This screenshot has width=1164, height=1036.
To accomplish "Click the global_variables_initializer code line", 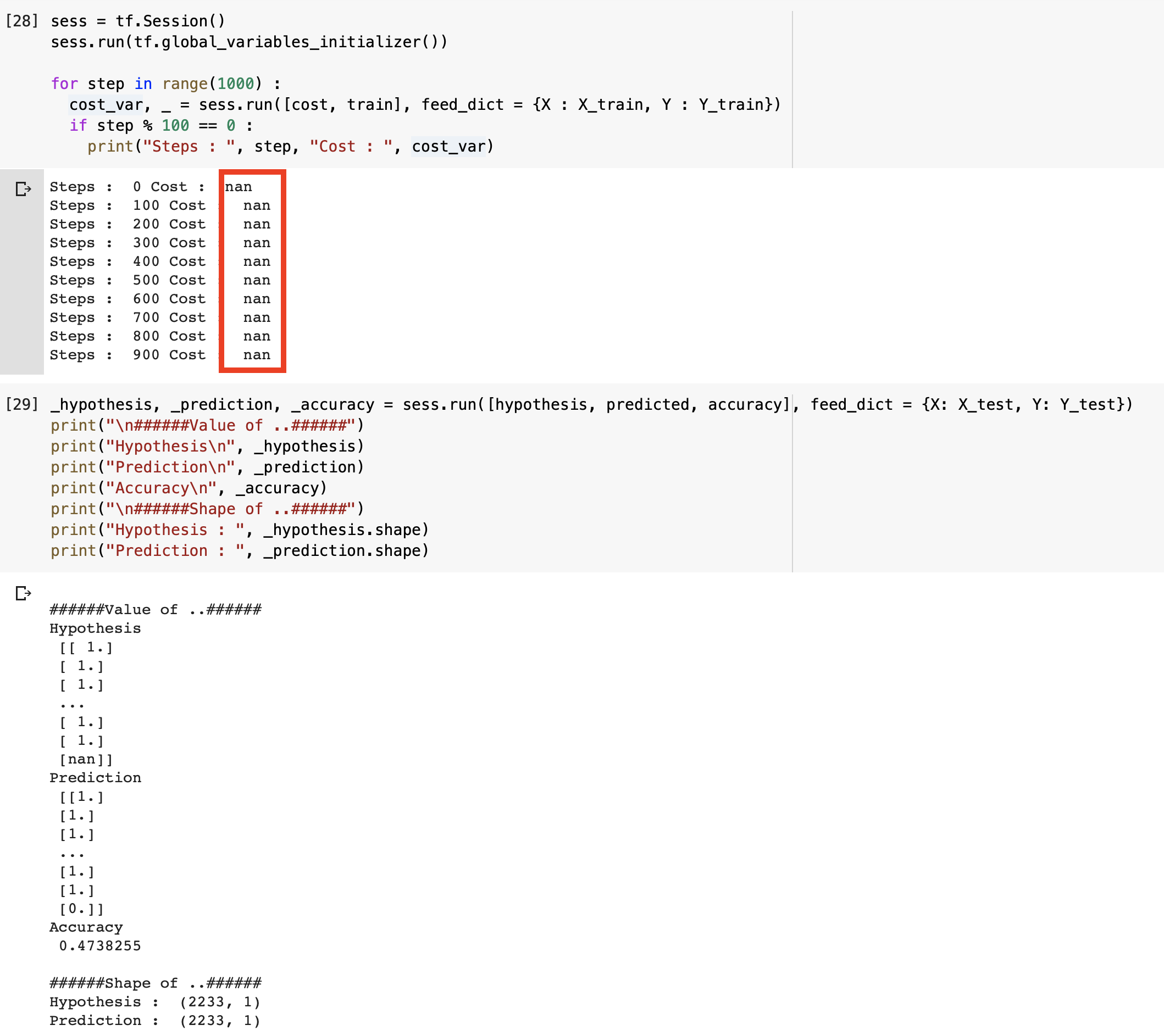I will click(x=249, y=42).
